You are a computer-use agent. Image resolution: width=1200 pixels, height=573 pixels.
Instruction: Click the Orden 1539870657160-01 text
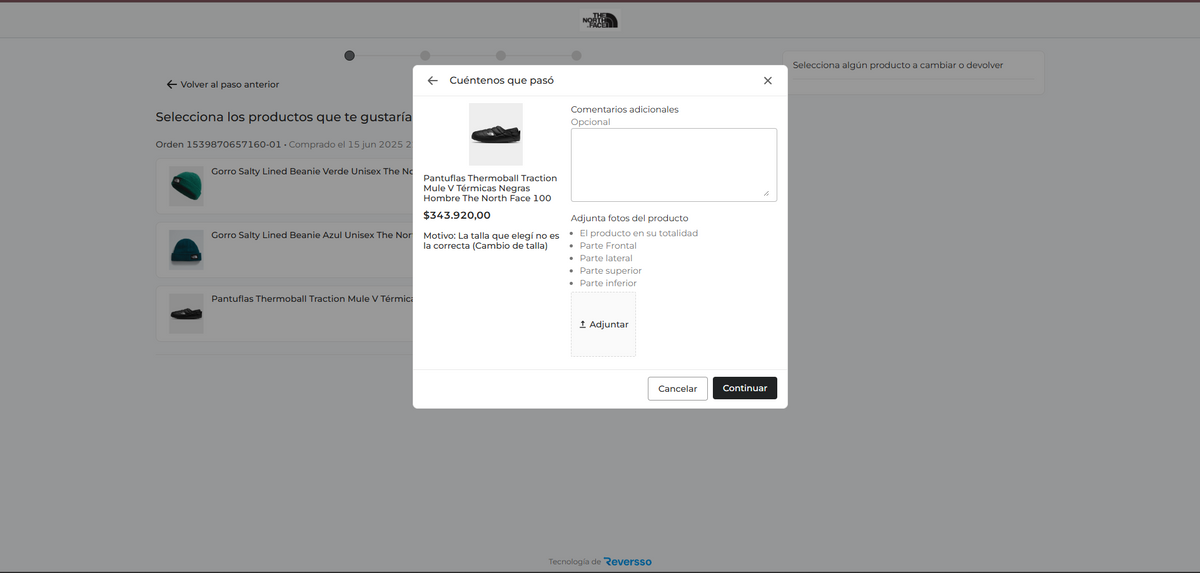219,144
